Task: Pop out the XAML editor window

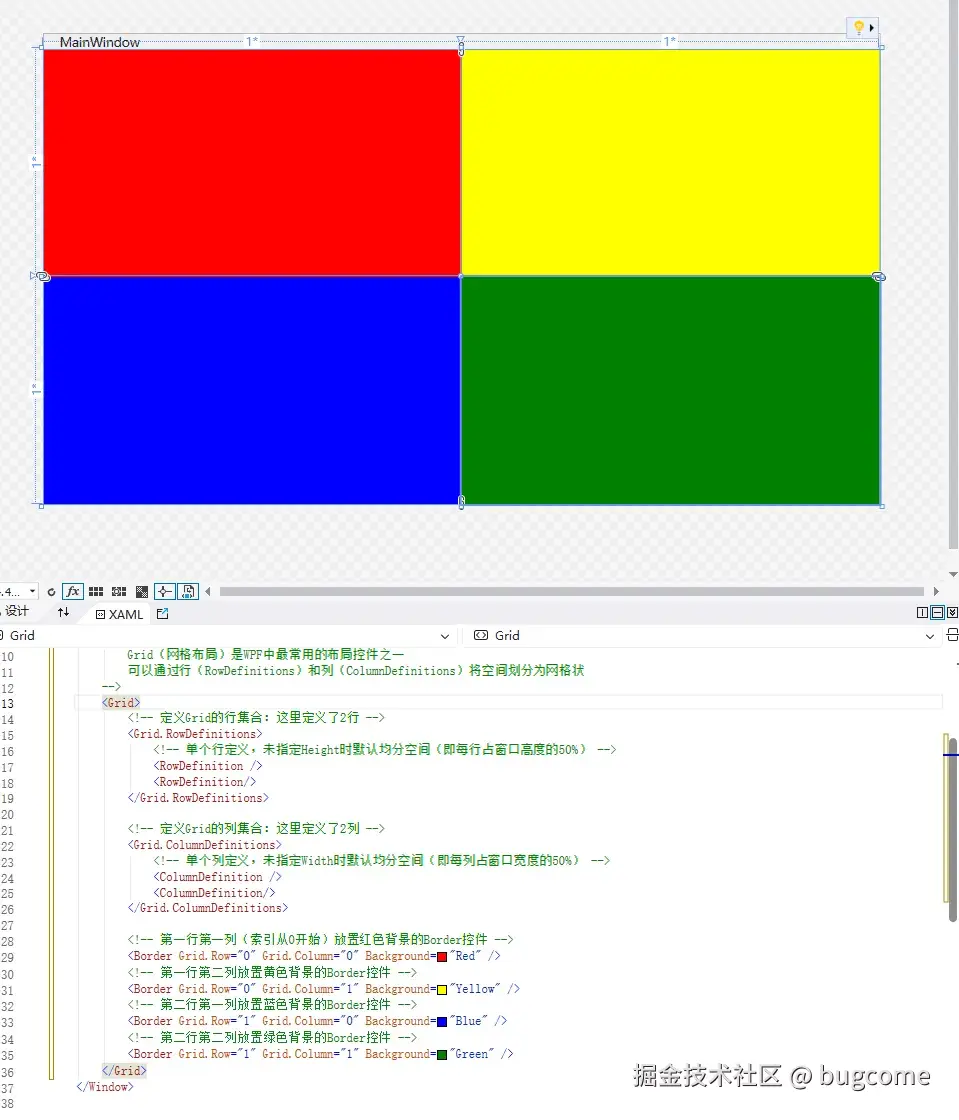Action: coord(162,614)
